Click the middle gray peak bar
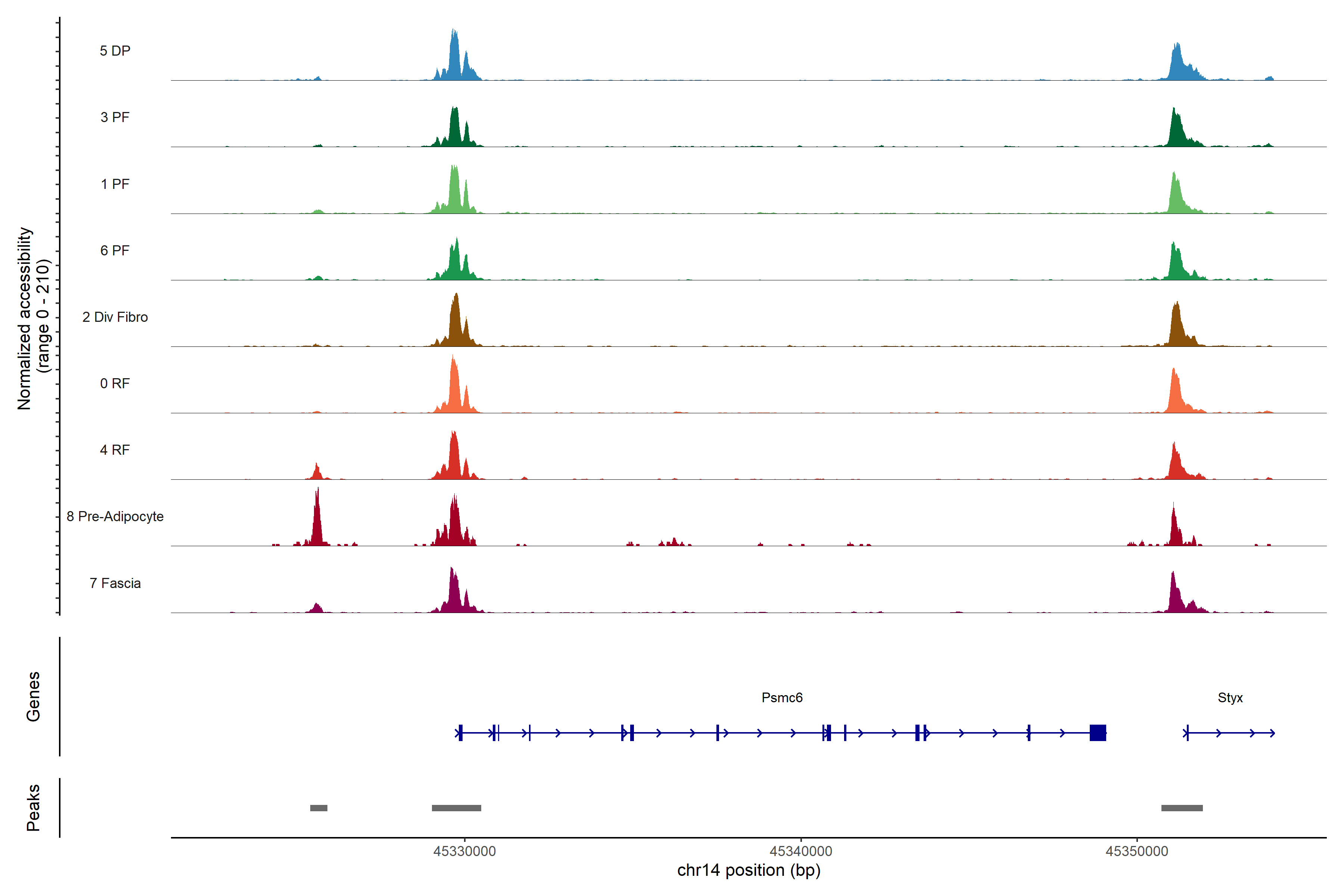The width and height of the screenshot is (1344, 896). 456,808
